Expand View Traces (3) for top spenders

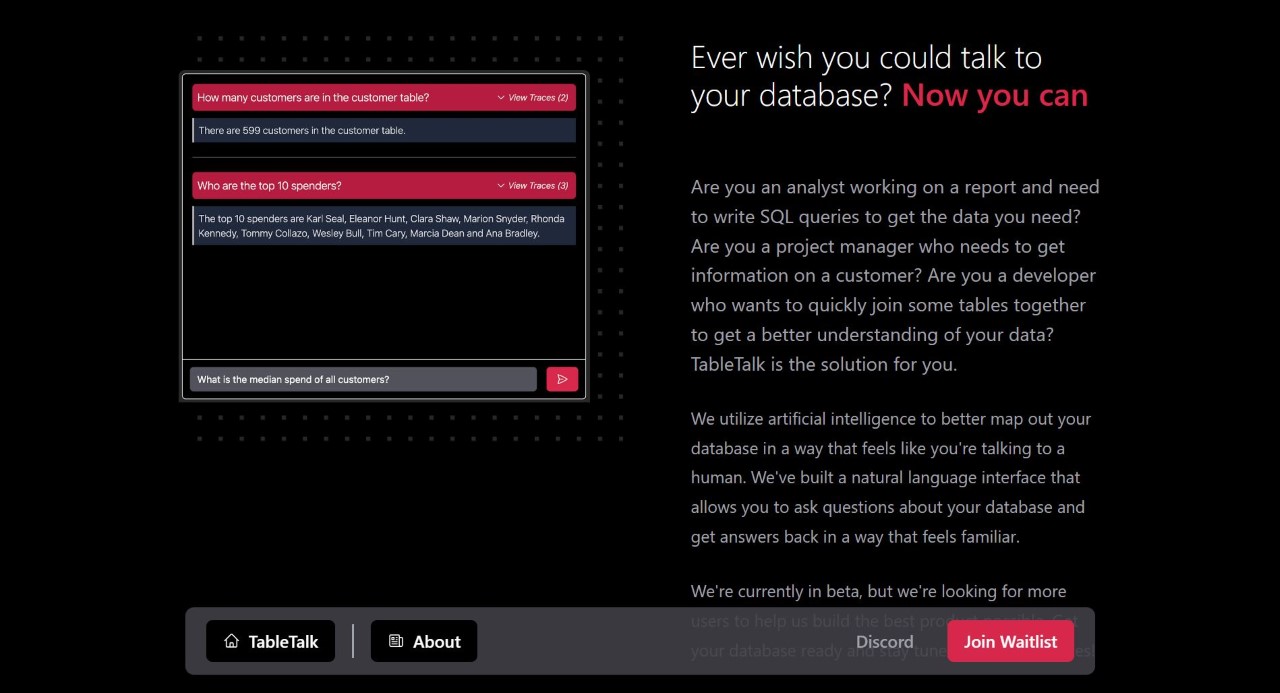tap(532, 186)
